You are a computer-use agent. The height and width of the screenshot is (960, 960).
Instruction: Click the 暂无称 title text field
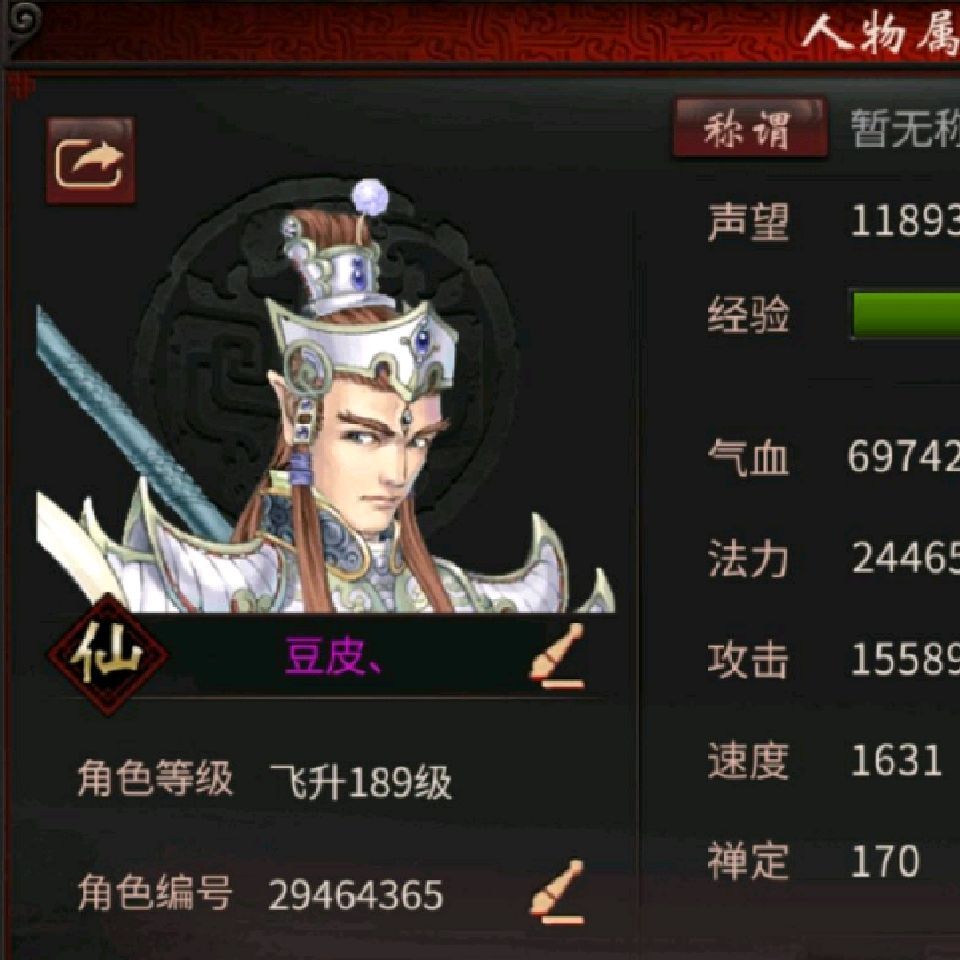tap(905, 129)
